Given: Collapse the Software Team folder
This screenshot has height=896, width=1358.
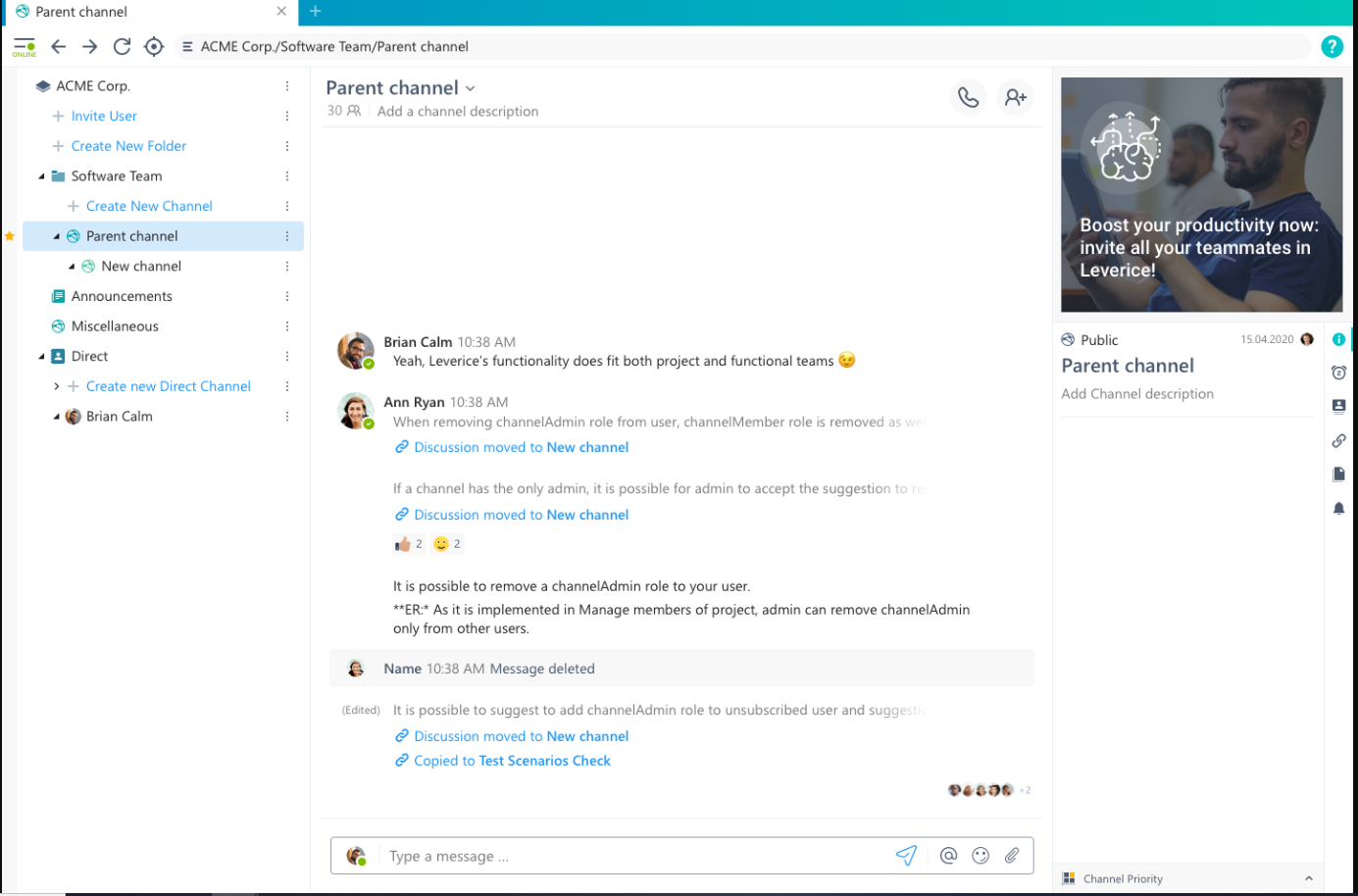Looking at the screenshot, I should pyautogui.click(x=41, y=176).
